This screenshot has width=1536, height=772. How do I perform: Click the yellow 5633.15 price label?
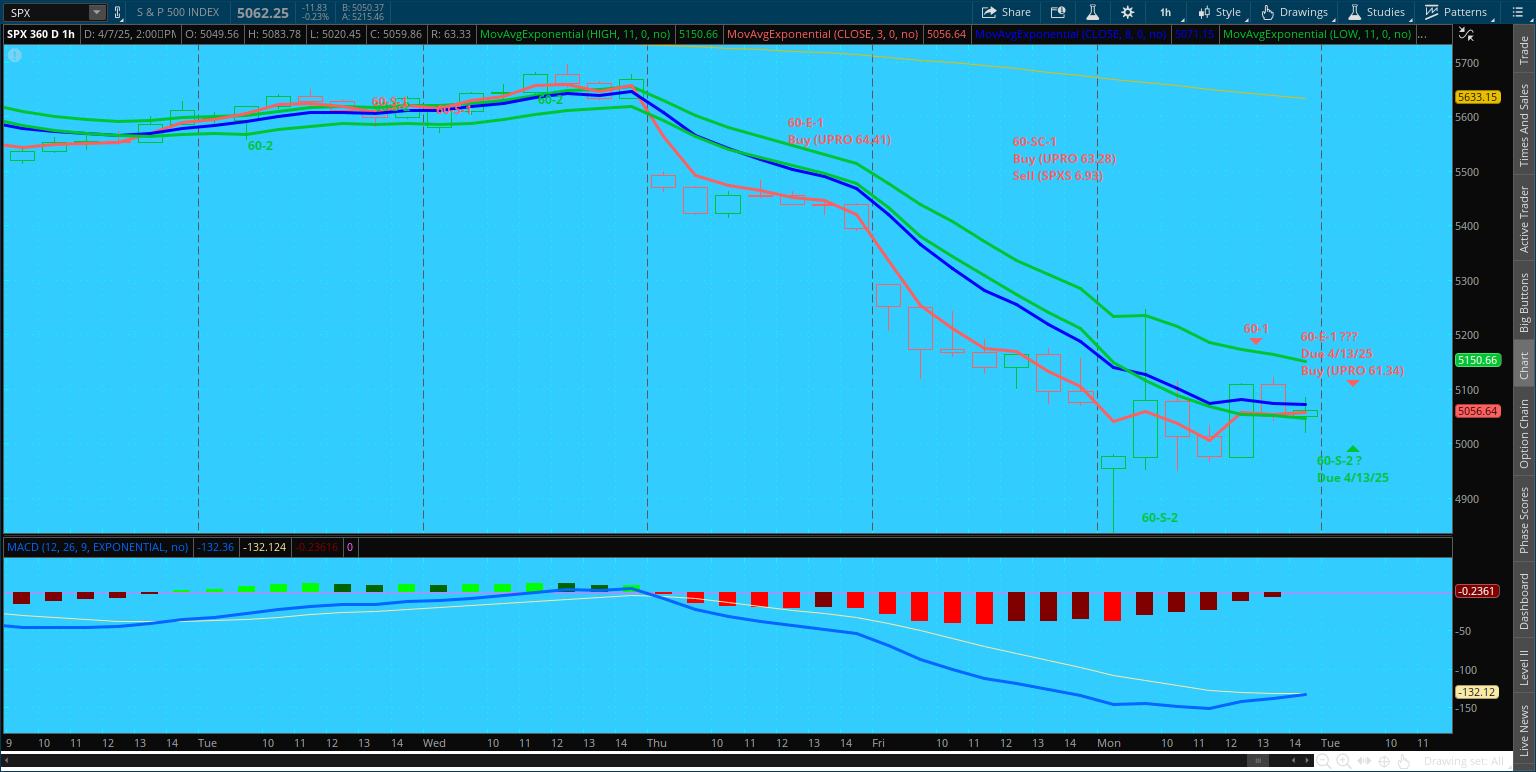[x=1476, y=97]
